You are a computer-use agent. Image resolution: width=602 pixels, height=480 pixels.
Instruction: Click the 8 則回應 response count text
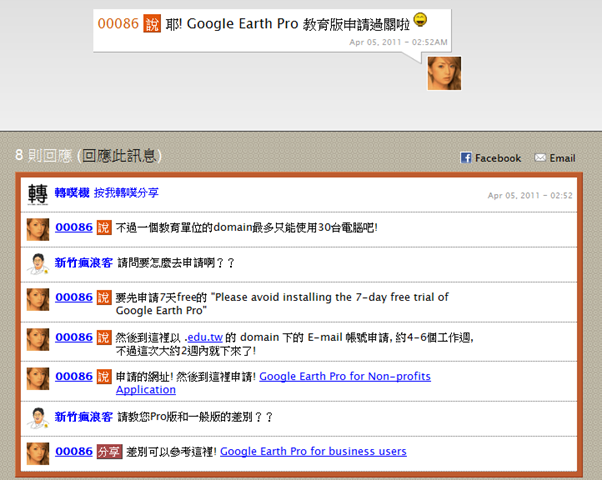[x=43, y=156]
